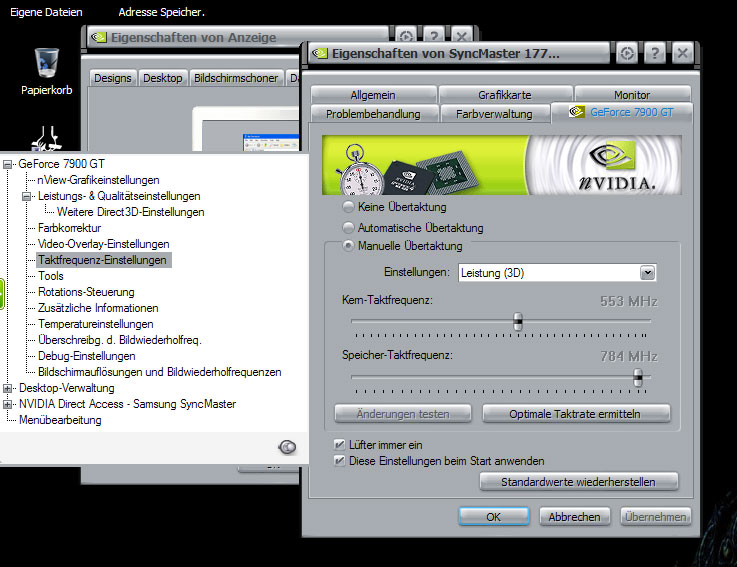
Task: Click the Abbrechen button
Action: [x=574, y=517]
